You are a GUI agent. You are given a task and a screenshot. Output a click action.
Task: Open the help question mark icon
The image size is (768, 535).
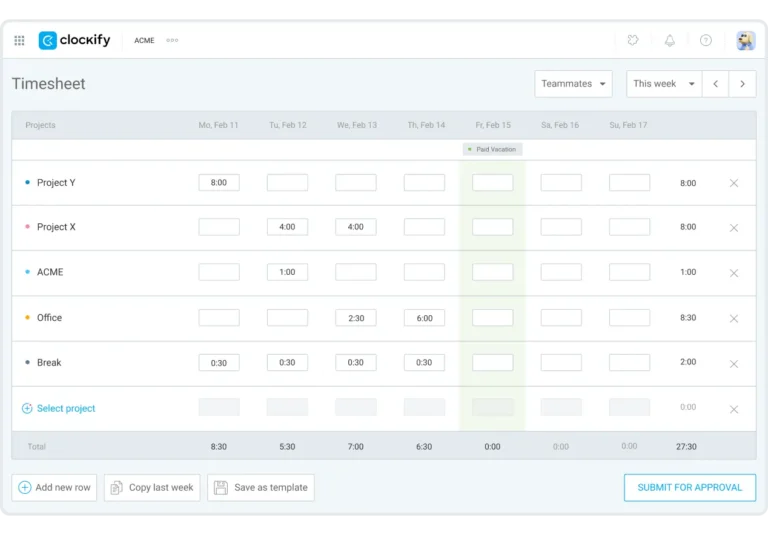click(x=706, y=40)
